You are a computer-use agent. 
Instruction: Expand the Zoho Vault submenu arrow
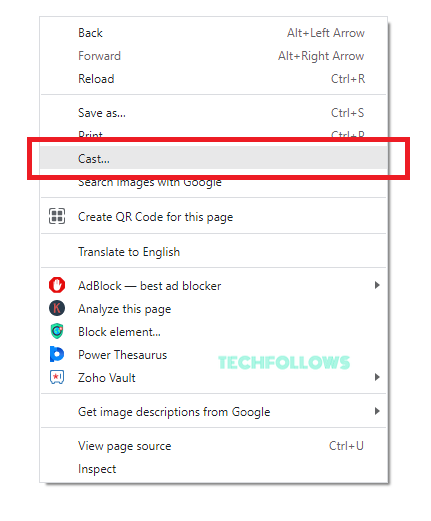pyautogui.click(x=377, y=377)
